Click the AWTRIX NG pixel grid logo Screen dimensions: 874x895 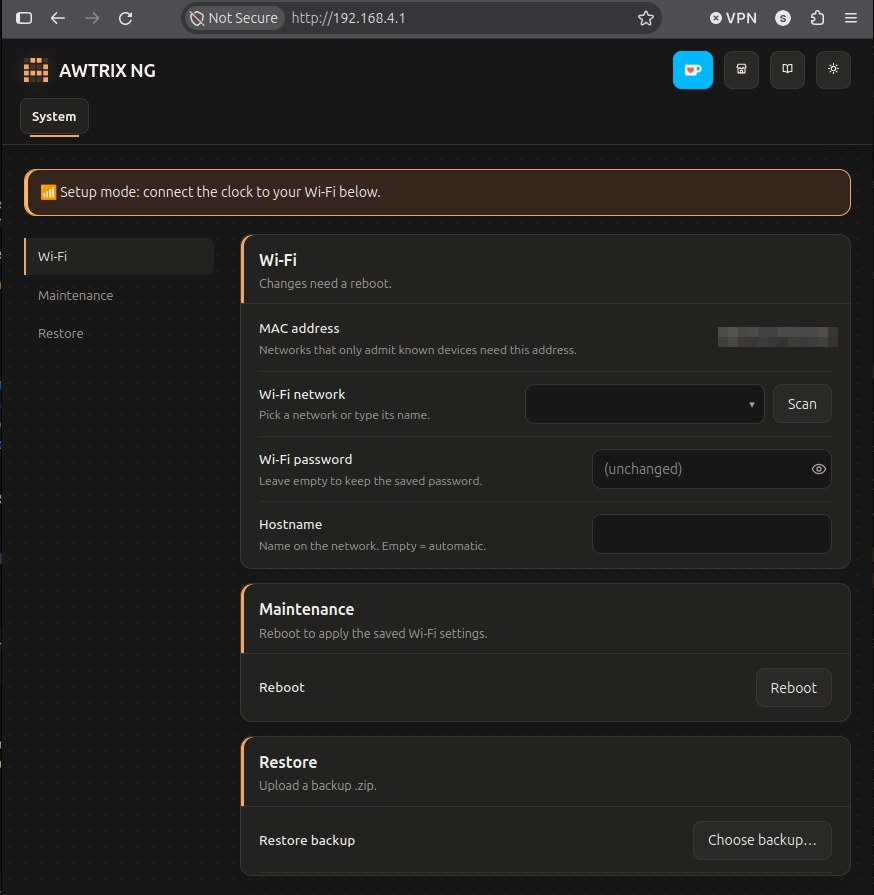[x=35, y=70]
